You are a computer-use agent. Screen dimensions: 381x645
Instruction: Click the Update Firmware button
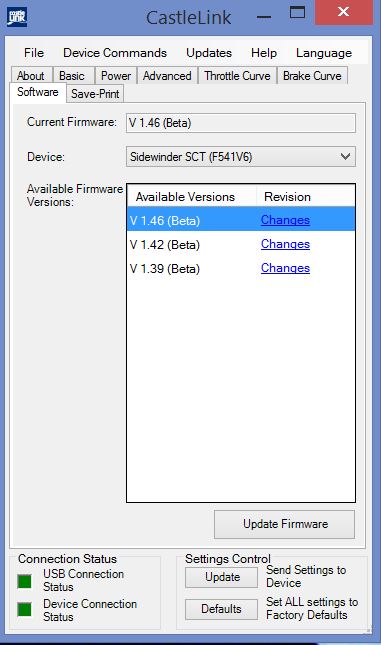[x=284, y=524]
